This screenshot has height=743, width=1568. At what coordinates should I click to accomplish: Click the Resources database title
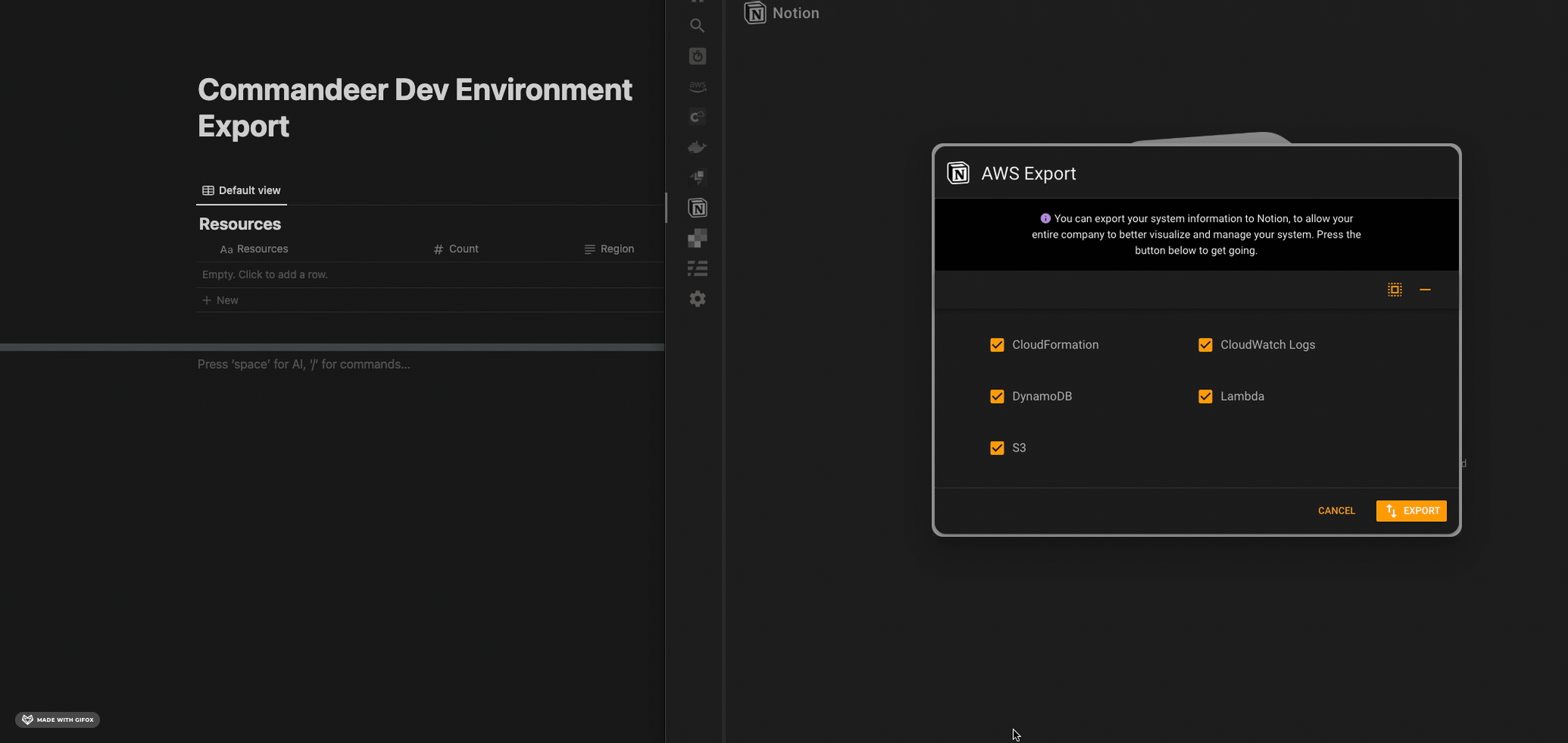pos(240,223)
